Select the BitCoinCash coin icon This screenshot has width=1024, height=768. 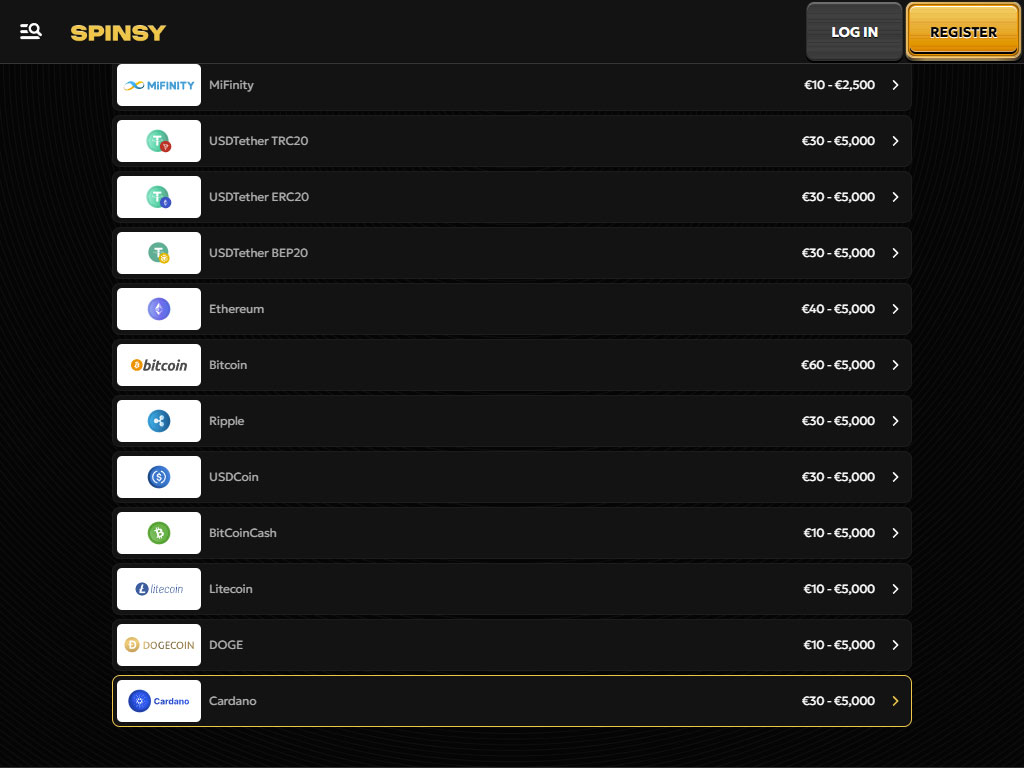tap(159, 533)
